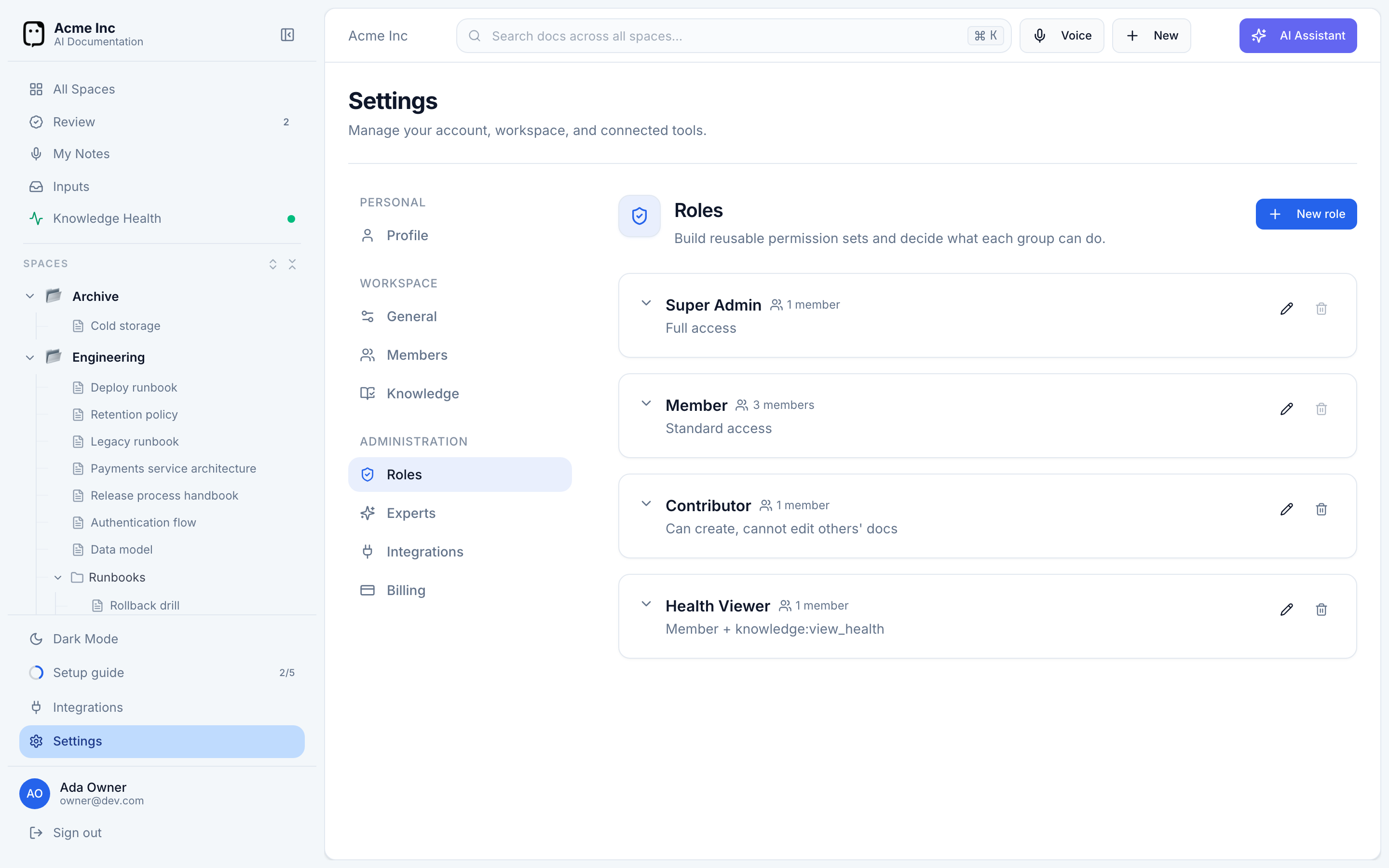This screenshot has width=1389, height=868.
Task: Create a New role
Action: point(1306,214)
